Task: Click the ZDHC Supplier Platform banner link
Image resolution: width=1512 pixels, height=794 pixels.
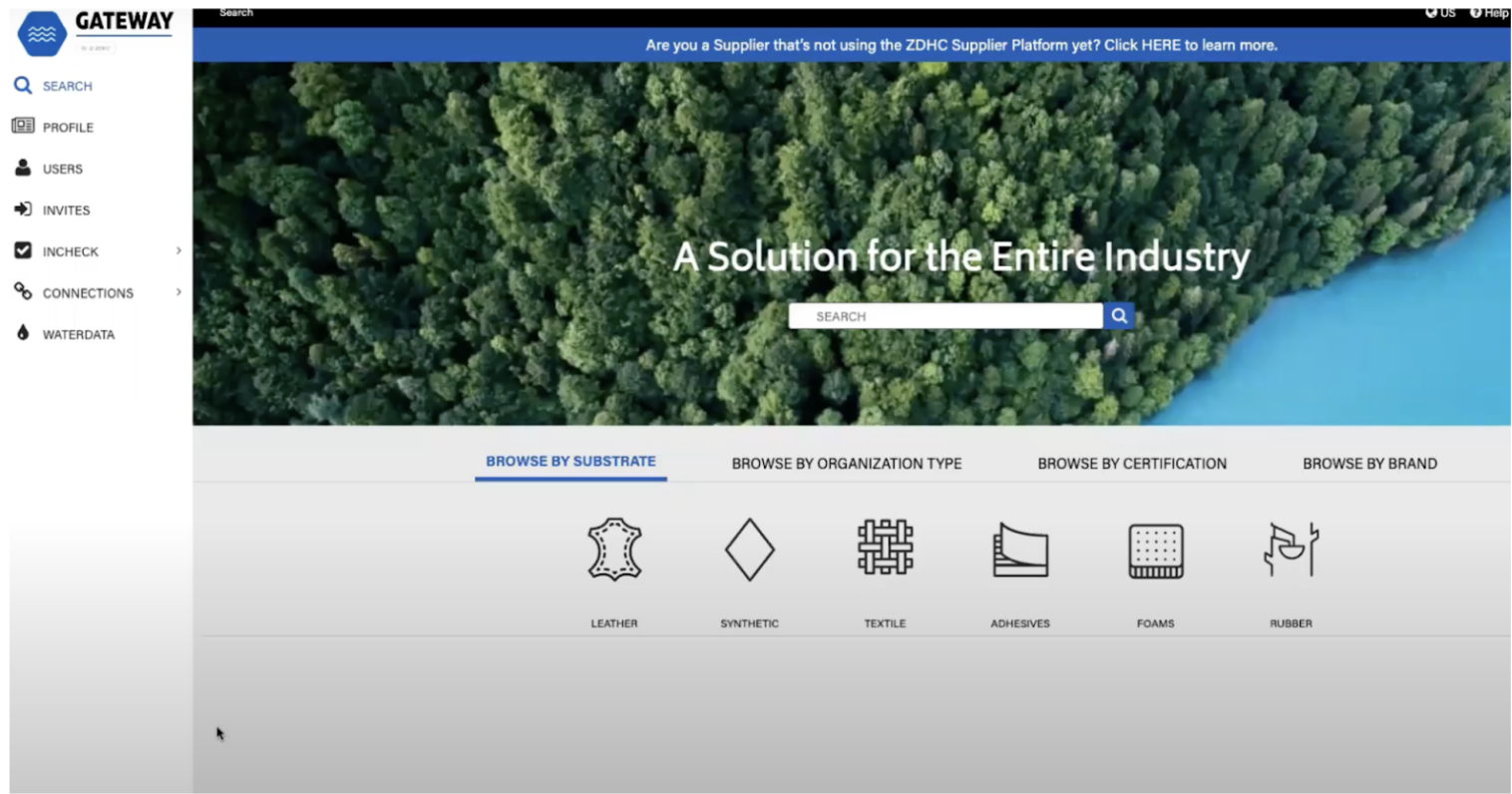Action: (960, 45)
